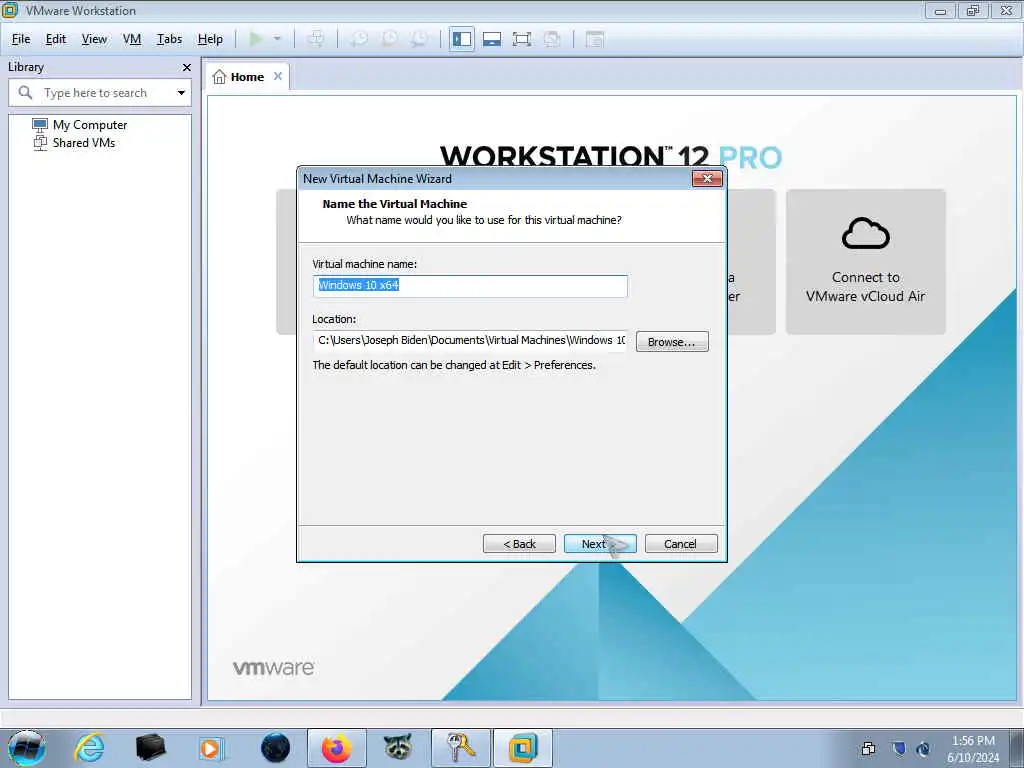
Task: Open the black box app in taskbar
Action: pos(150,748)
